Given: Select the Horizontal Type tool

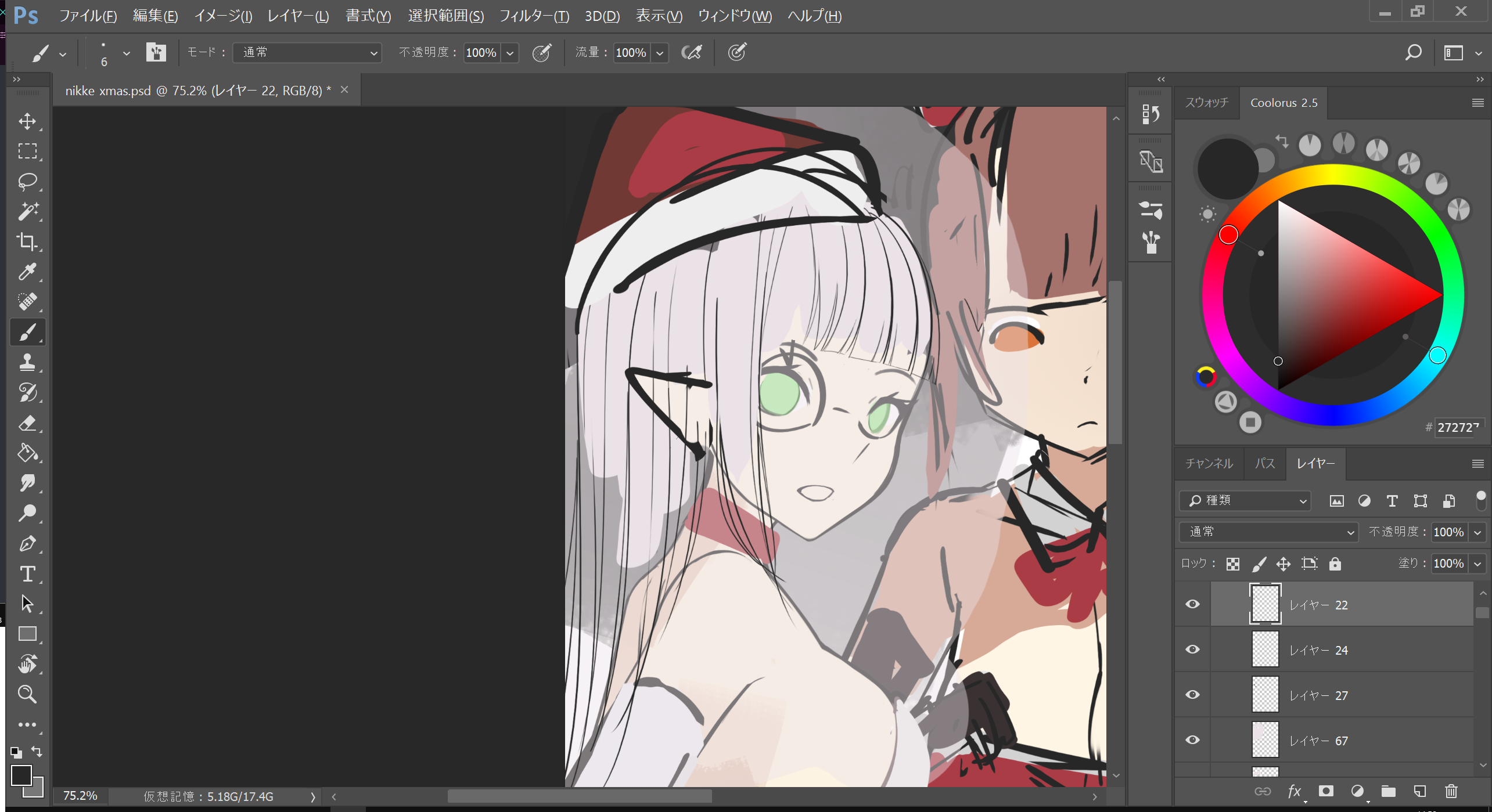Looking at the screenshot, I should 27,573.
